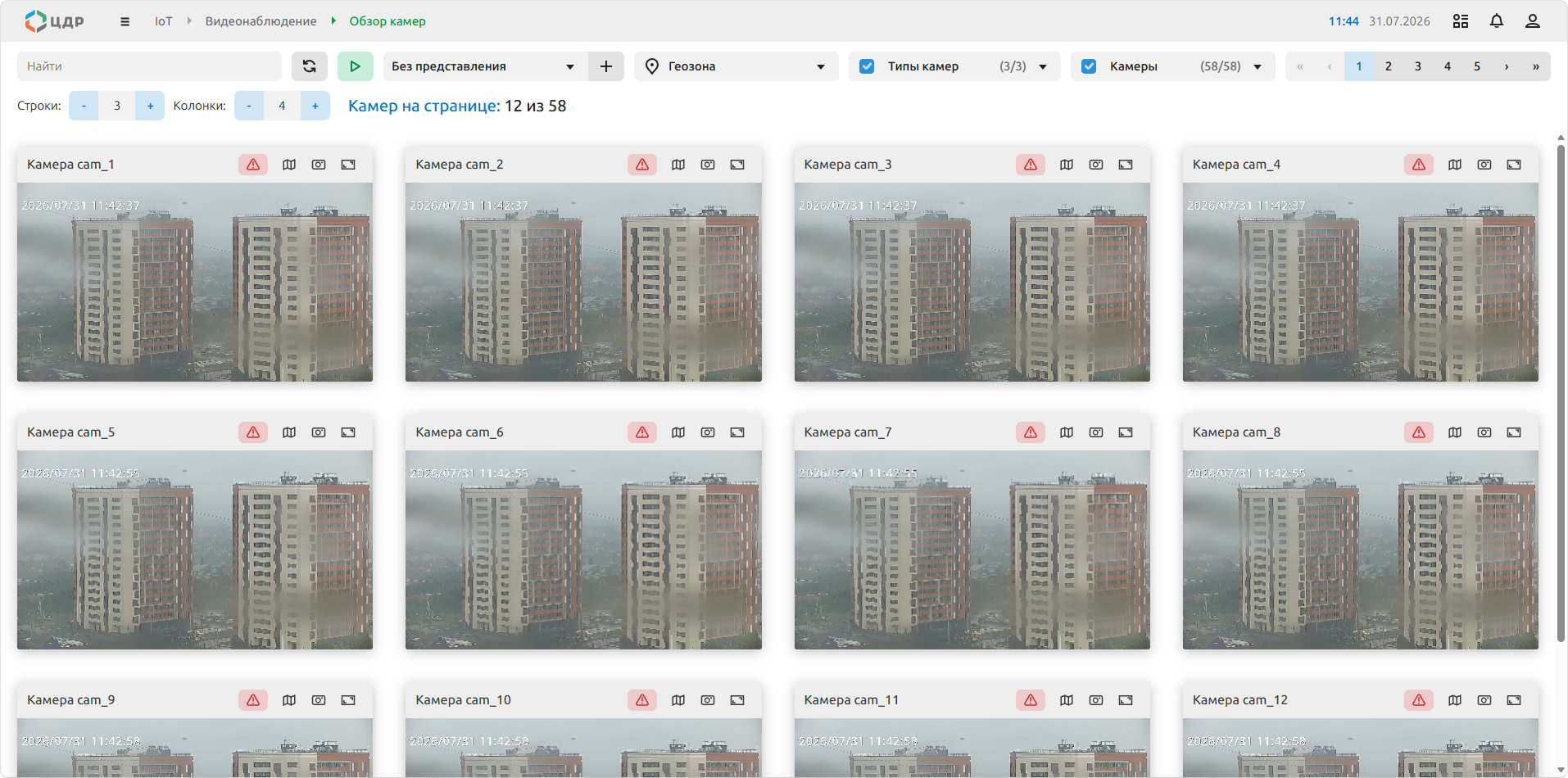Show Камера cam_11 on the map
1568x778 pixels.
(1067, 700)
